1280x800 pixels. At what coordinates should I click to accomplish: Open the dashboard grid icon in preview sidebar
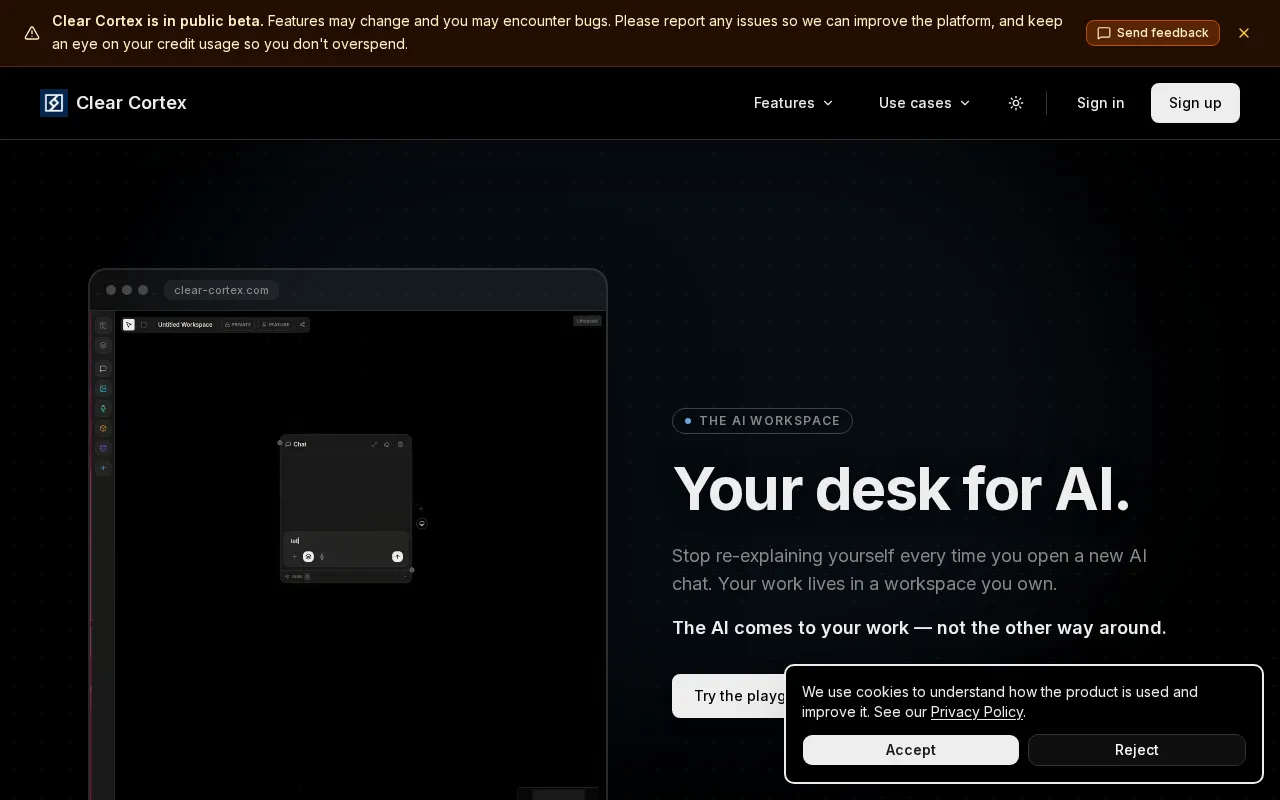(103, 326)
